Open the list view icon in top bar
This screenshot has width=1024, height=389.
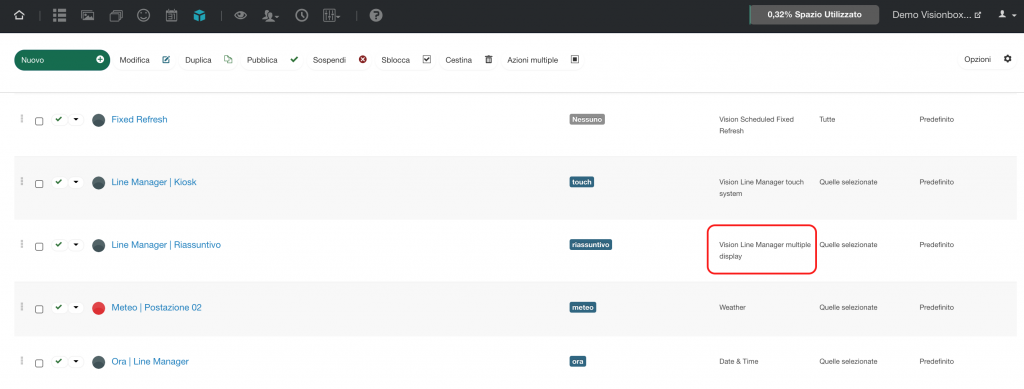59,16
